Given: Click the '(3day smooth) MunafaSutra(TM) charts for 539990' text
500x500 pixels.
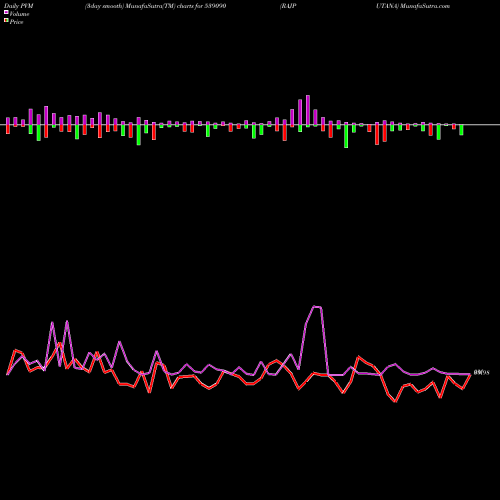Looking at the screenshot, I should coord(155,6).
